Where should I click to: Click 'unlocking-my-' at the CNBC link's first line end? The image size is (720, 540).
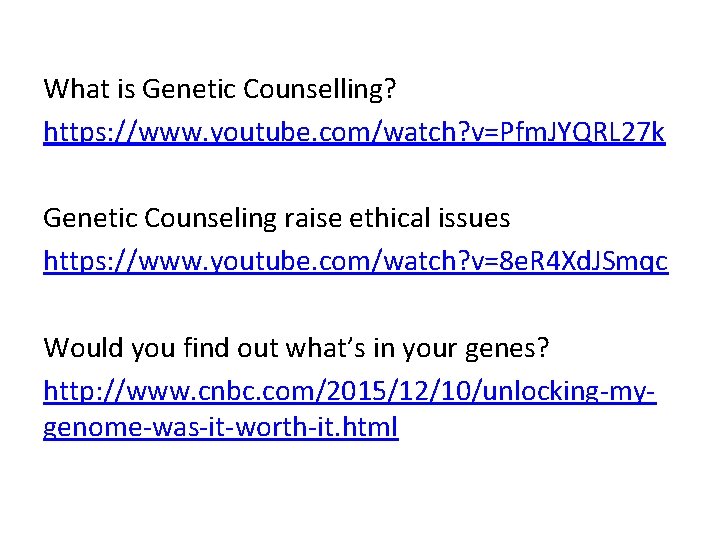[570, 391]
